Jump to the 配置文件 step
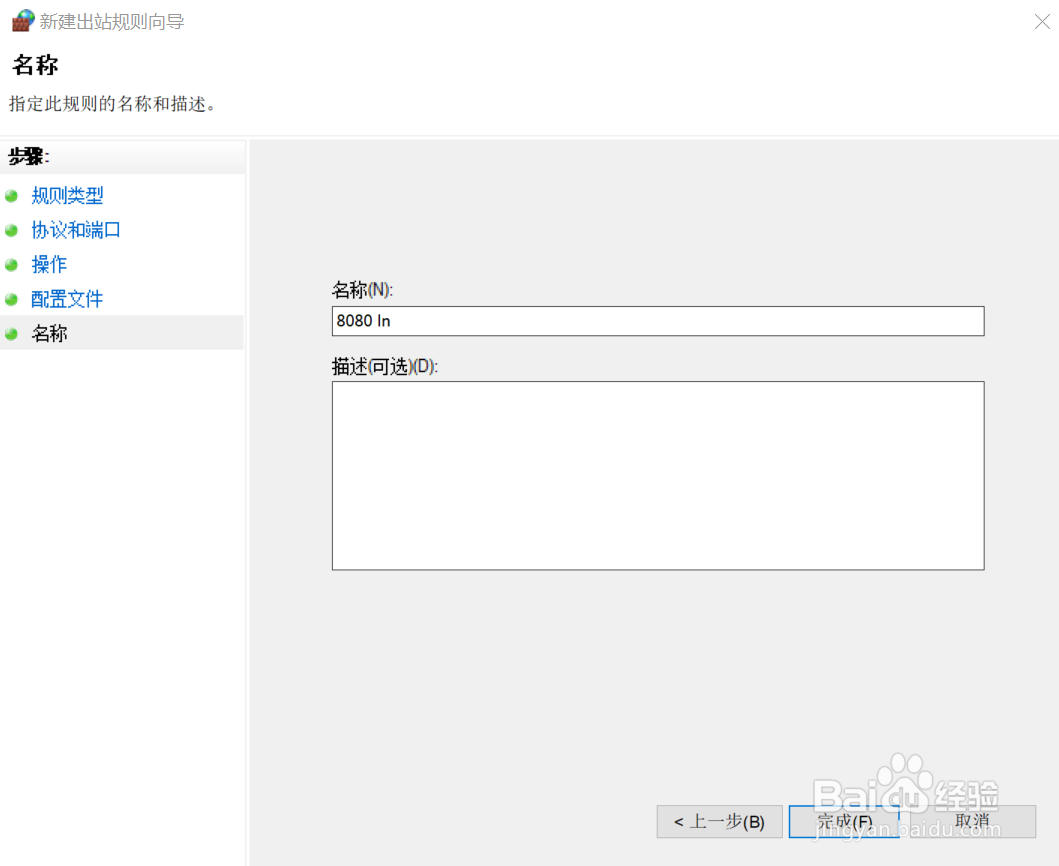 (x=67, y=299)
